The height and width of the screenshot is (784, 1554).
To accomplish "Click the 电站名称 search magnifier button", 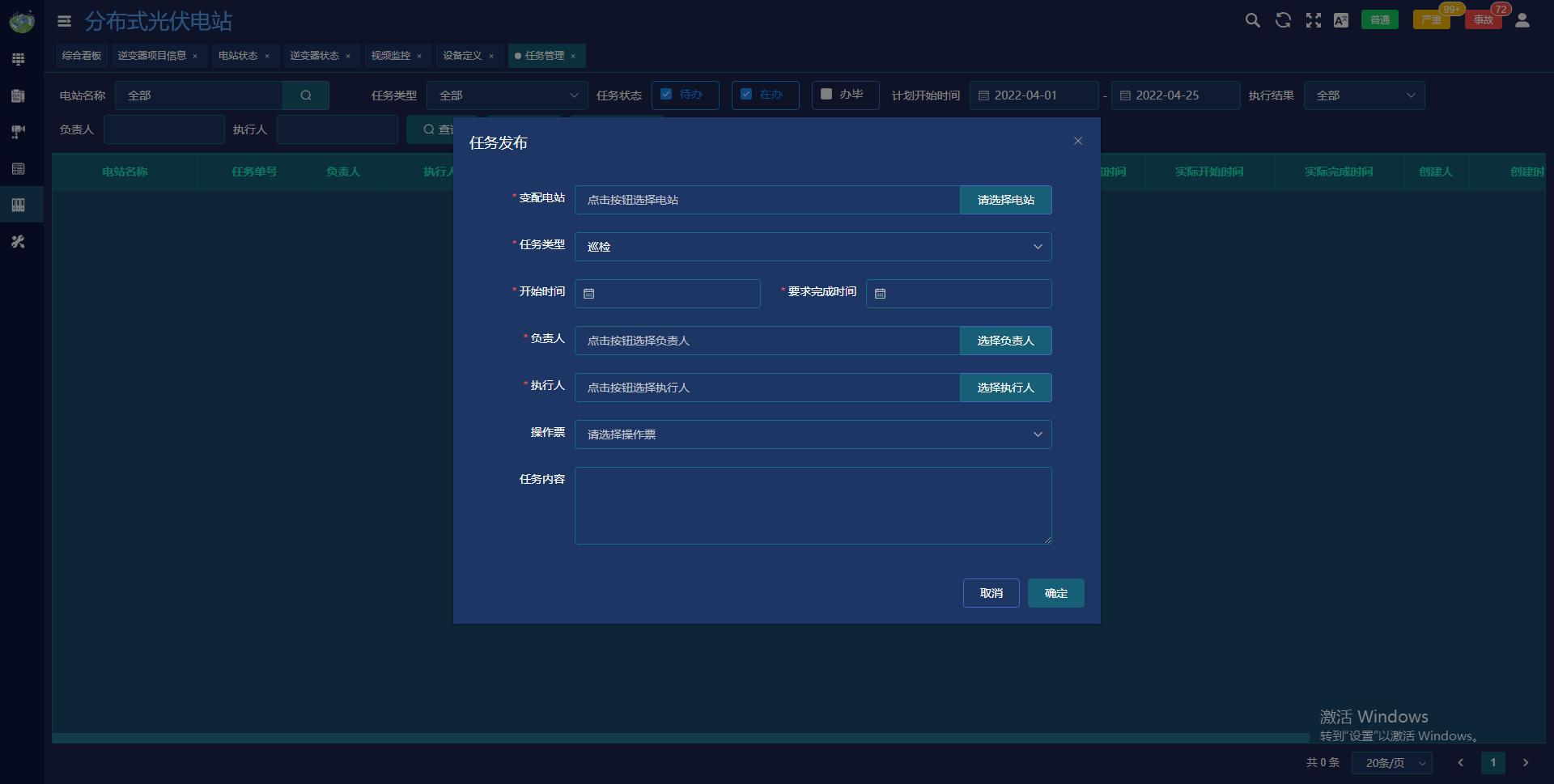I will tap(305, 95).
